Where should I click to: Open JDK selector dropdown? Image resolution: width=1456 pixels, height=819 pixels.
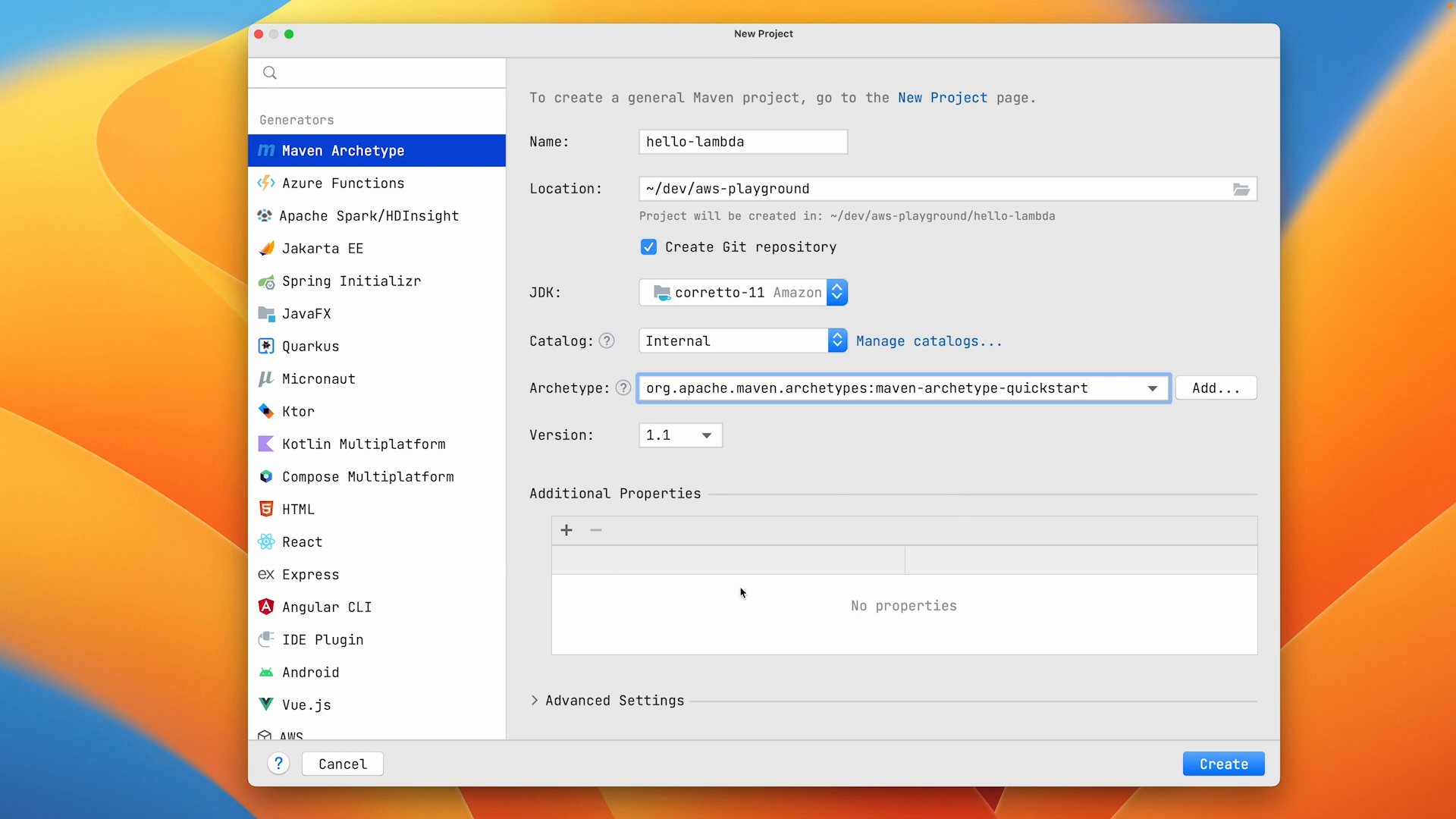[x=838, y=292]
